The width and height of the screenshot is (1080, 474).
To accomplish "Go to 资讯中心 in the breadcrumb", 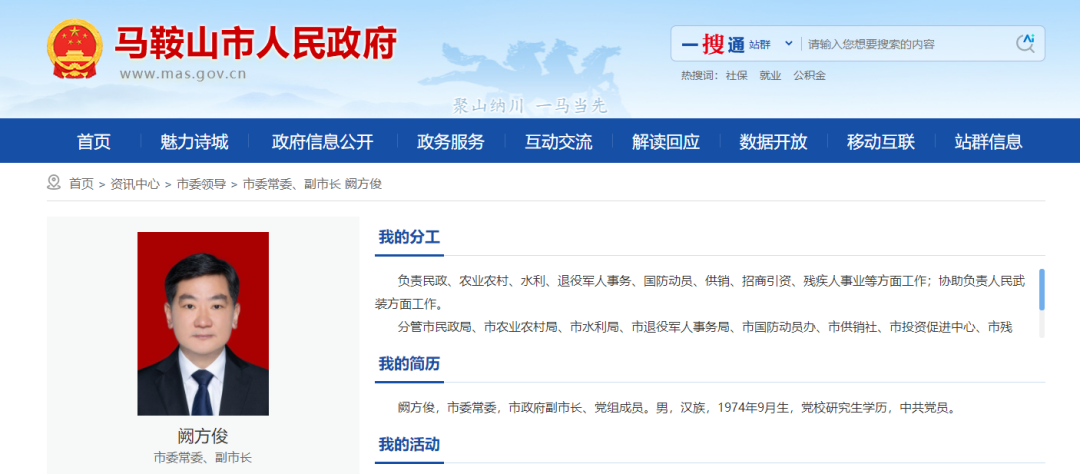I will point(135,184).
